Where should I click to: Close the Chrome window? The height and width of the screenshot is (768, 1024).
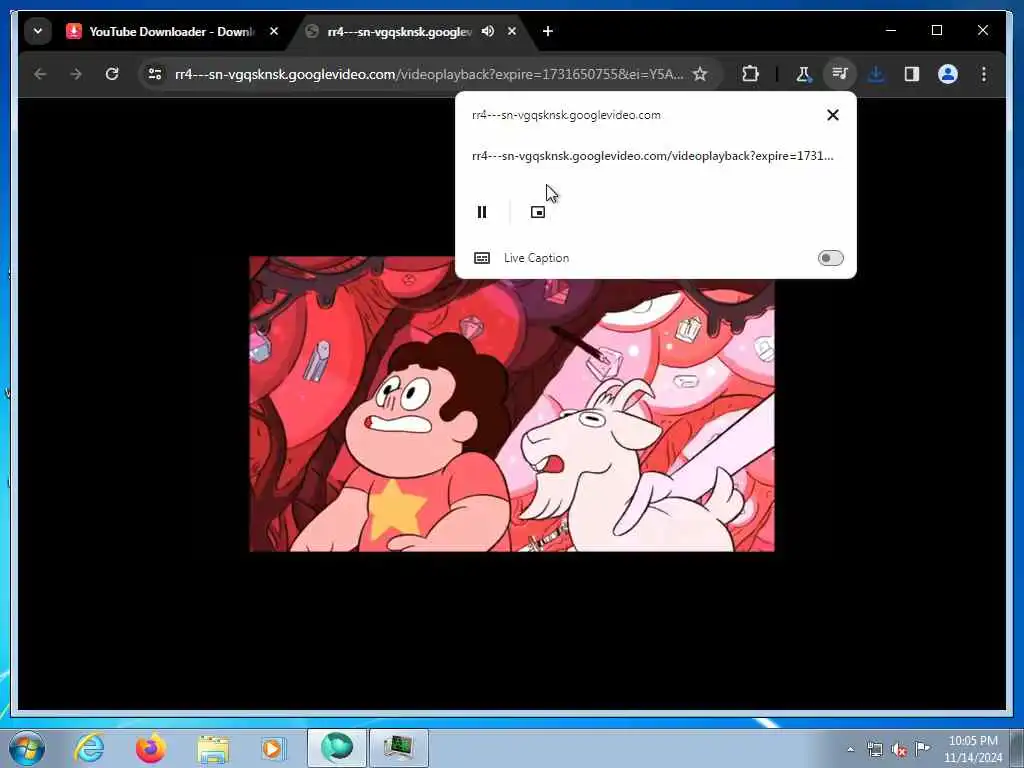coord(982,31)
